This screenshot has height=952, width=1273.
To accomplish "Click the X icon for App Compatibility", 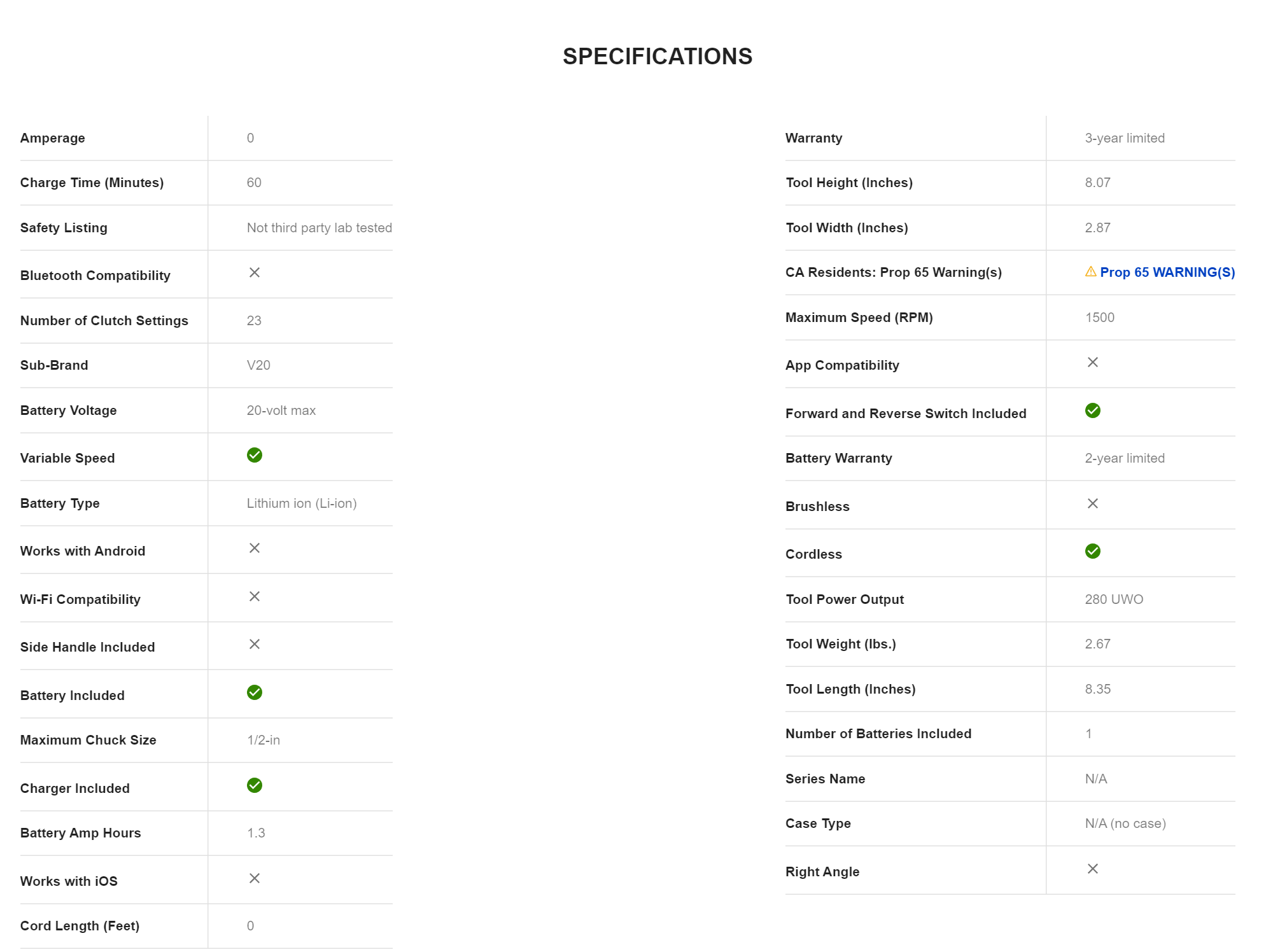I will tap(1093, 362).
